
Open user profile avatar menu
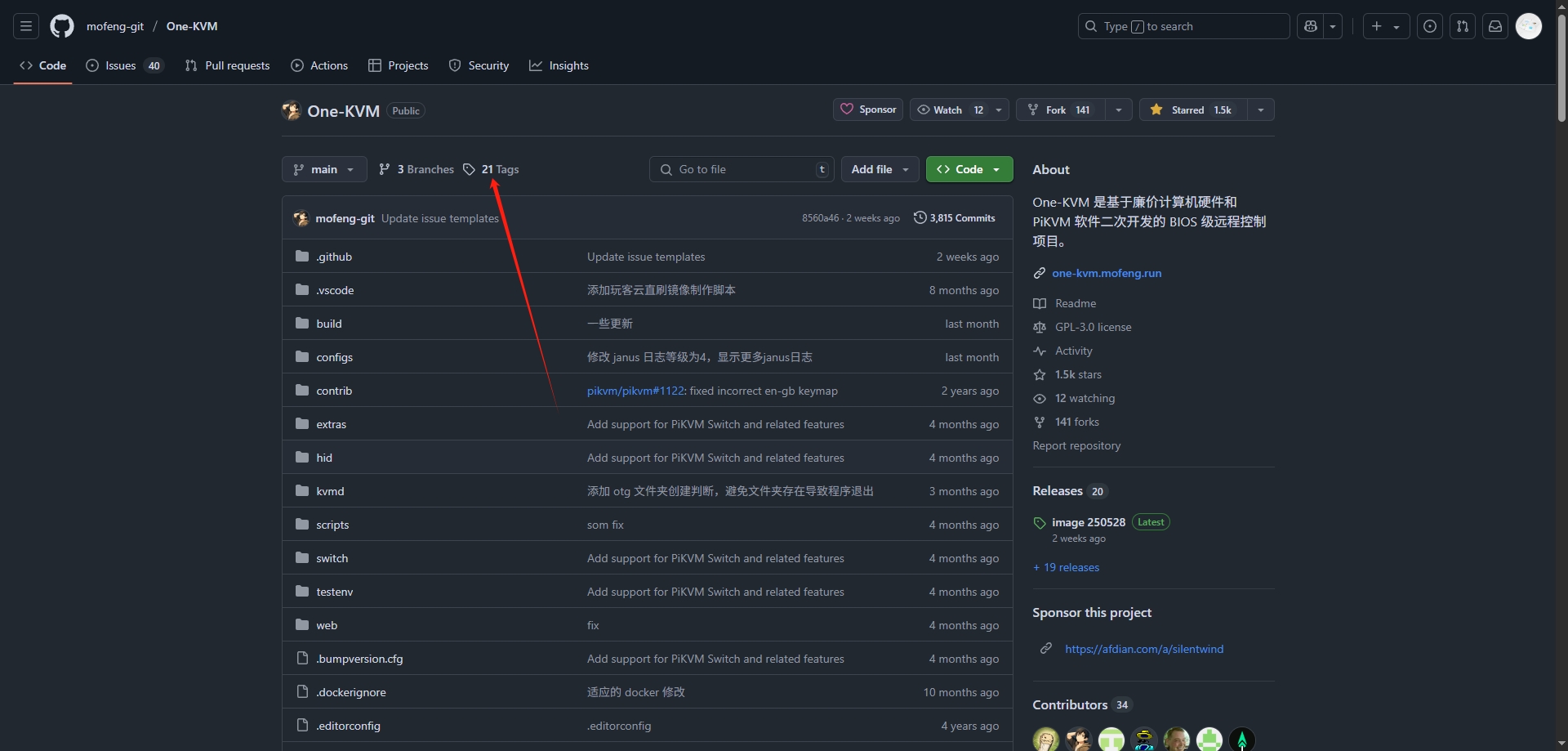coord(1529,26)
